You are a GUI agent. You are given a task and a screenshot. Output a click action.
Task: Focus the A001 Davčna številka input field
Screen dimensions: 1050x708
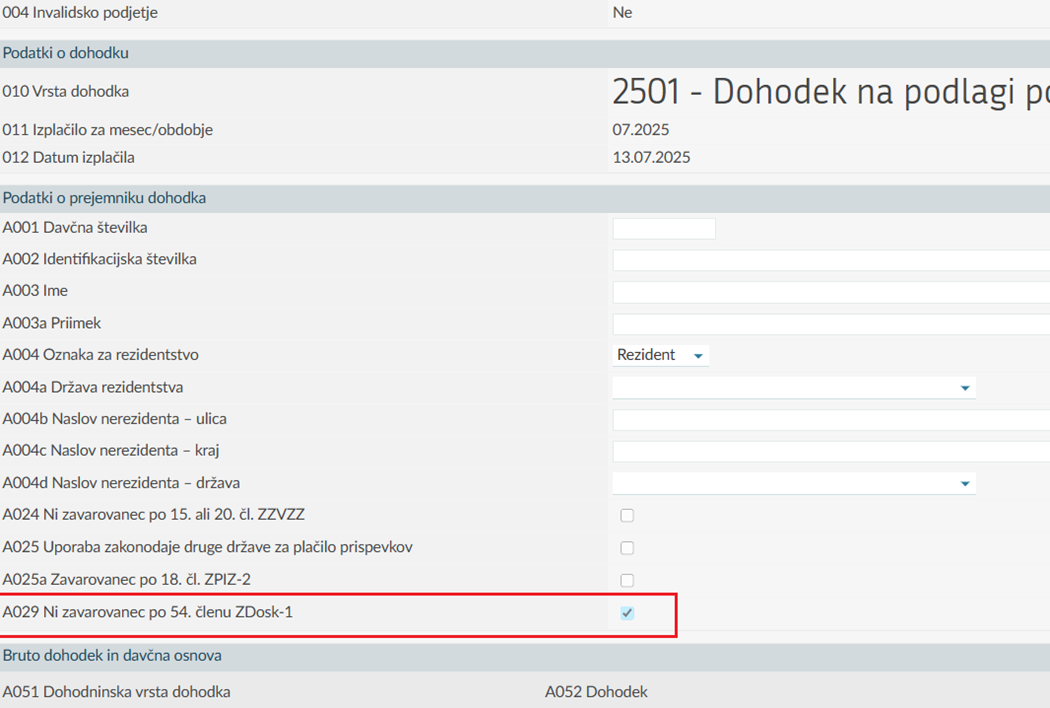(664, 228)
